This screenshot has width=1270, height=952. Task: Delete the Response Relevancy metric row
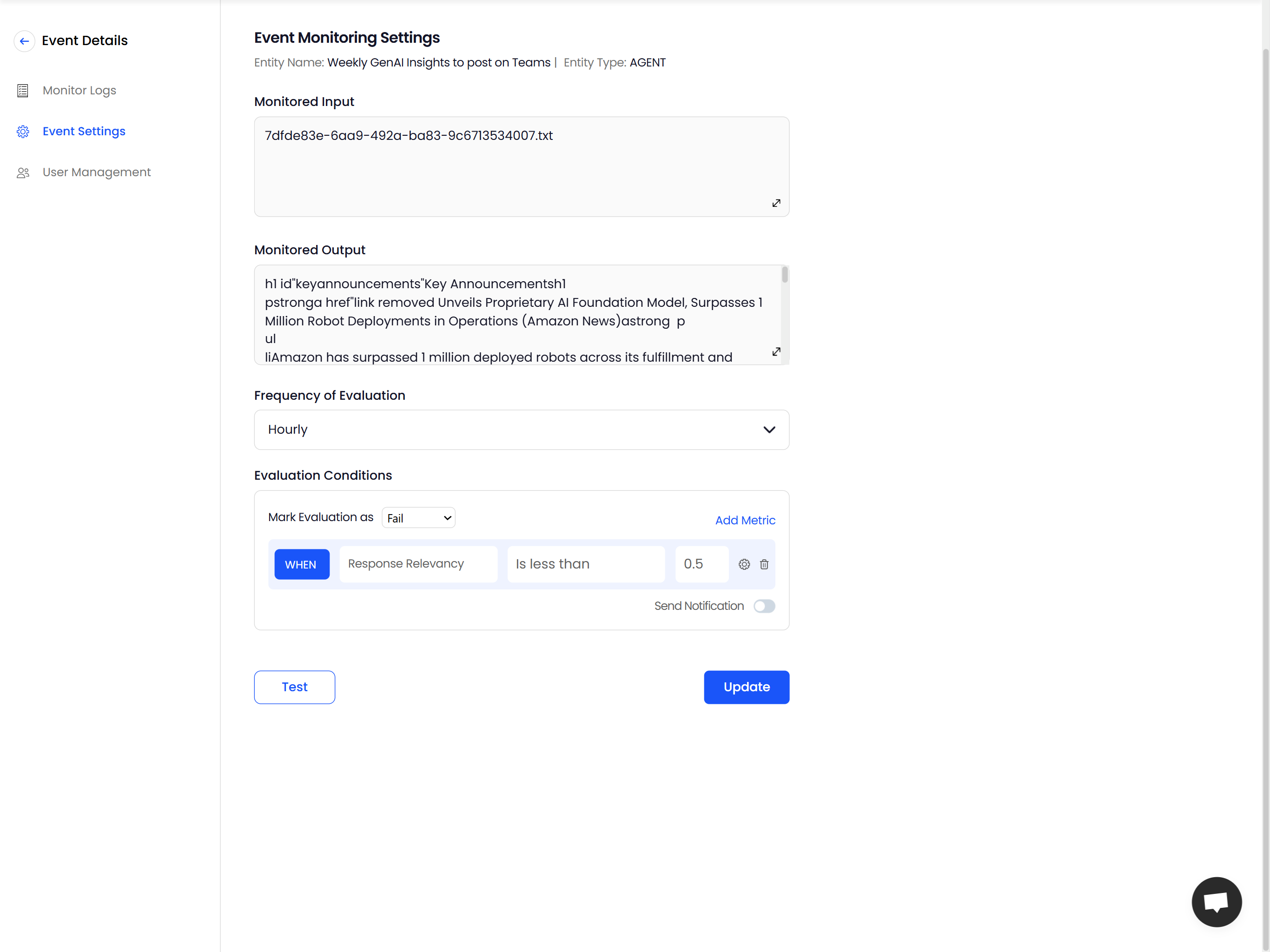(x=764, y=564)
